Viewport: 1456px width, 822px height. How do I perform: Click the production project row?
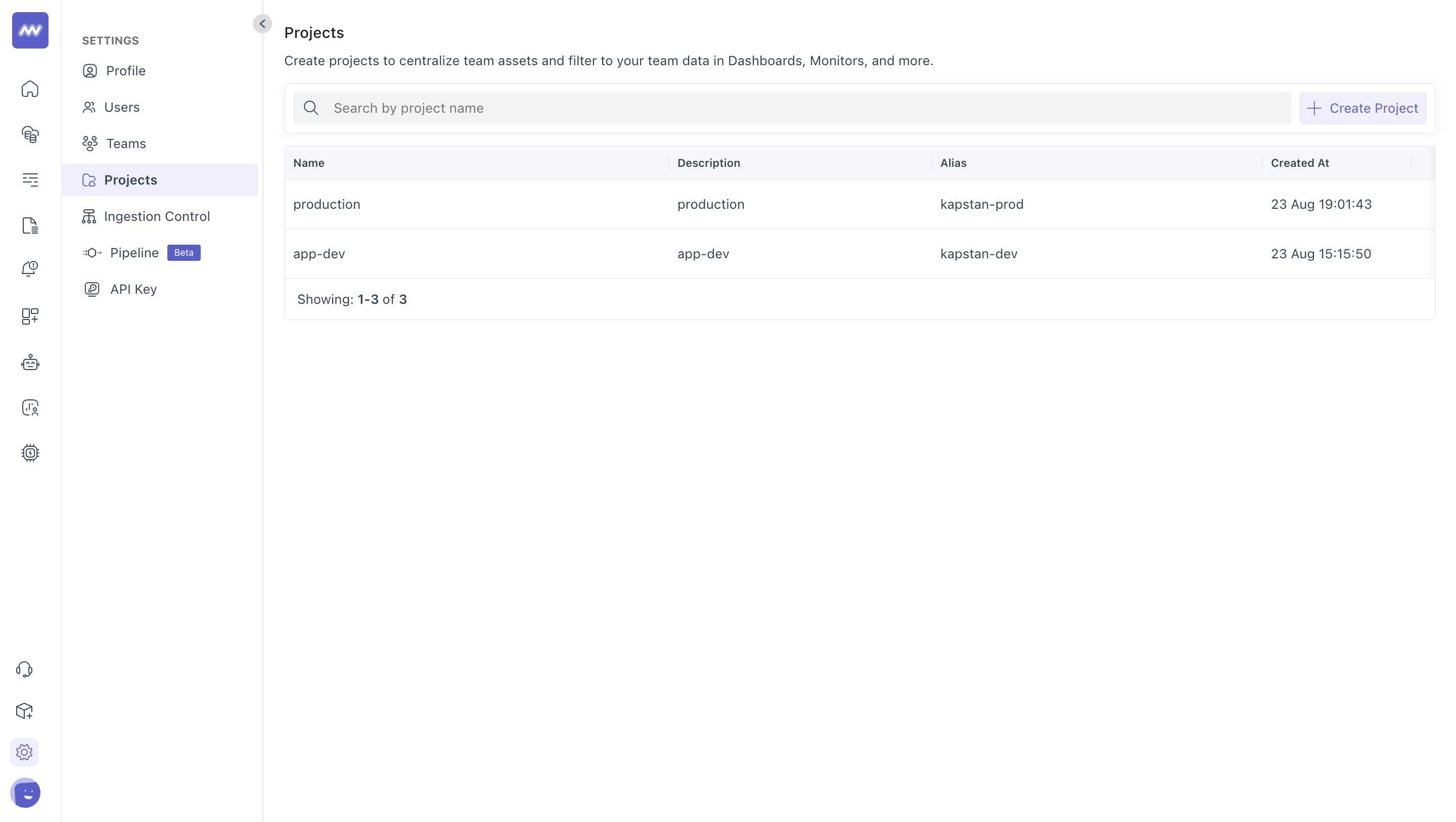pyautogui.click(x=859, y=205)
